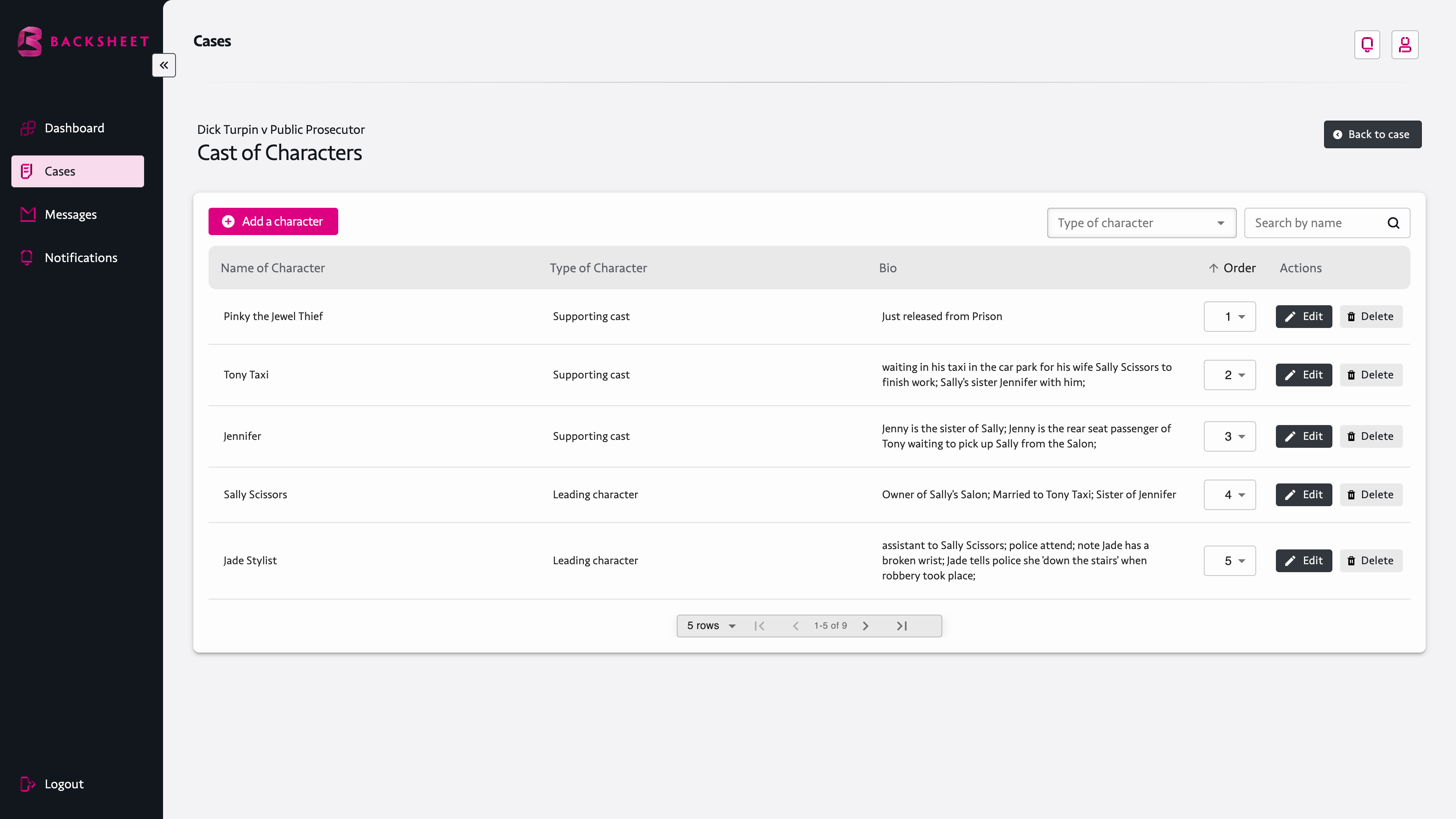
Task: Open order dropdown for Sally Scissors
Action: click(x=1229, y=494)
